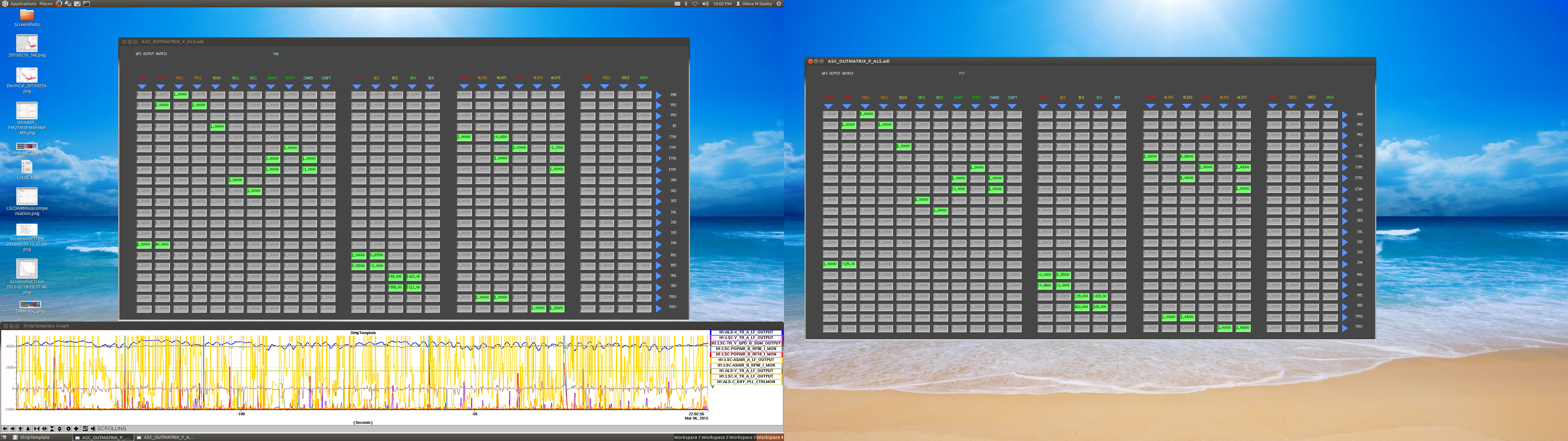The height and width of the screenshot is (441, 1568).
Task: Expand the ALSX3 column triangle in Y_ALS window
Action: (500, 86)
